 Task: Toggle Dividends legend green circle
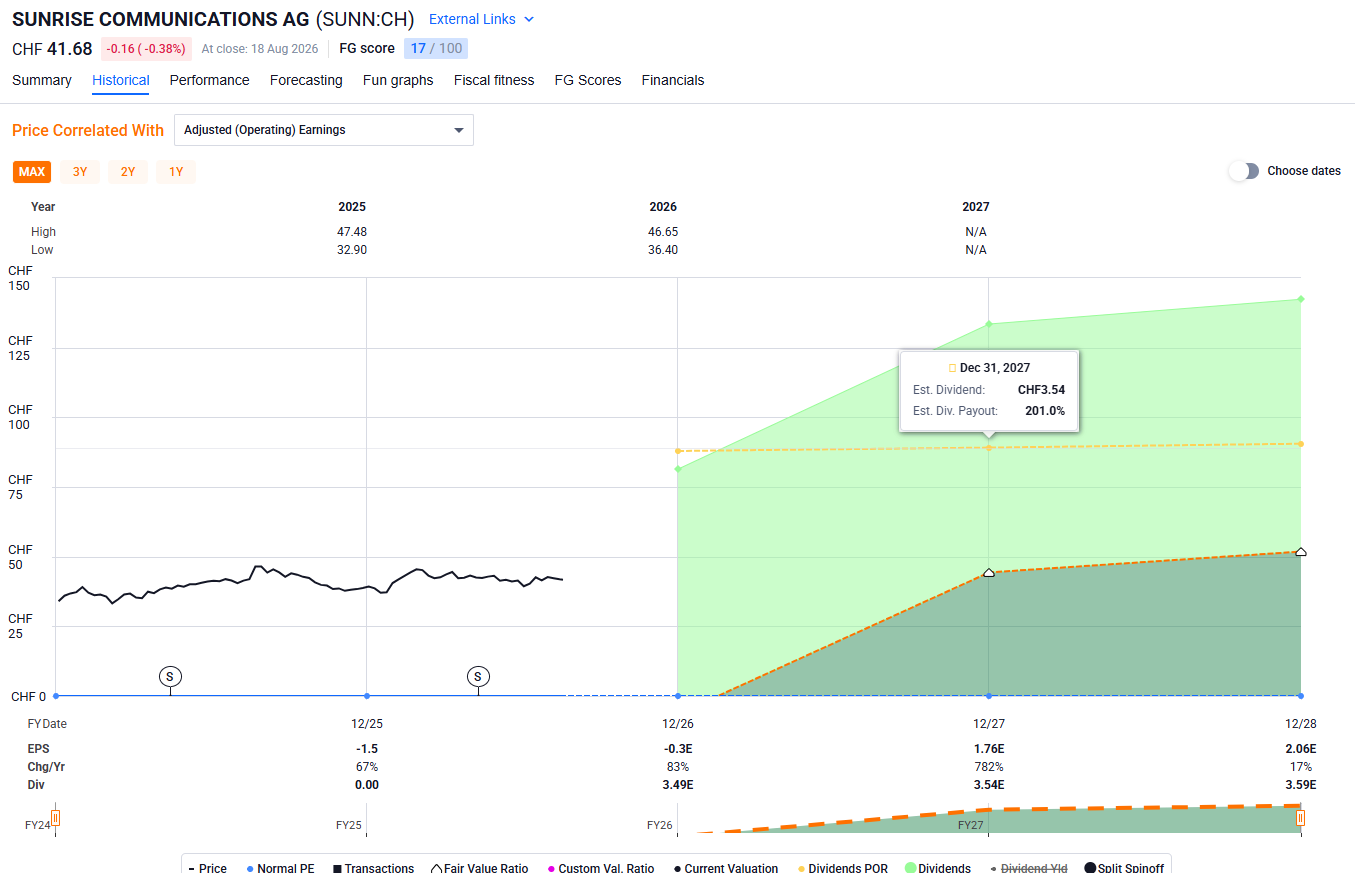940,868
